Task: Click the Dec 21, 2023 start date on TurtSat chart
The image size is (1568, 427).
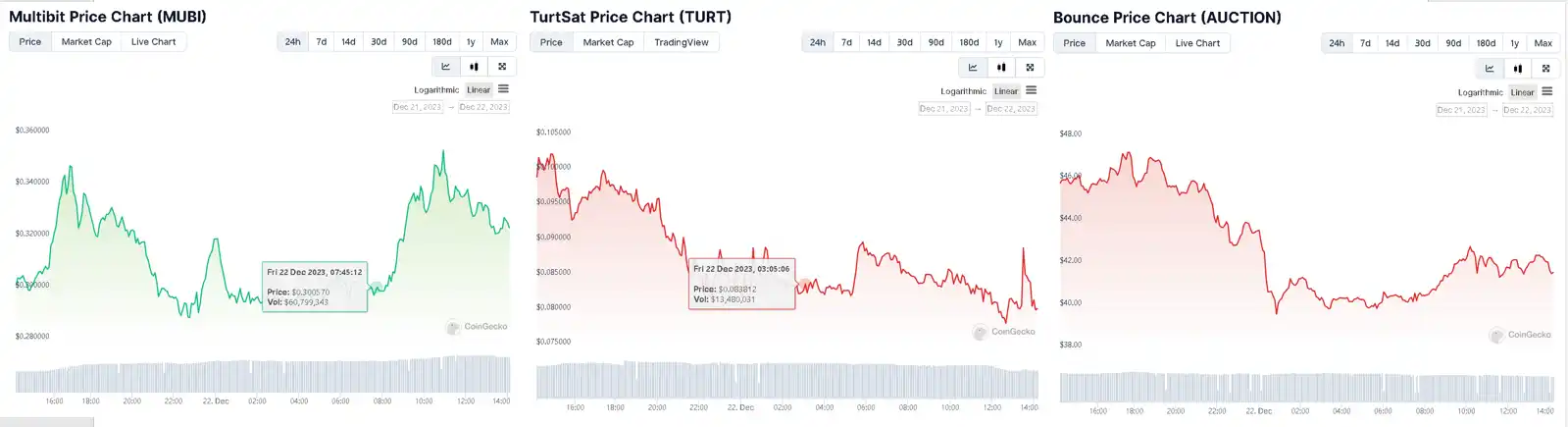Action: (x=943, y=109)
